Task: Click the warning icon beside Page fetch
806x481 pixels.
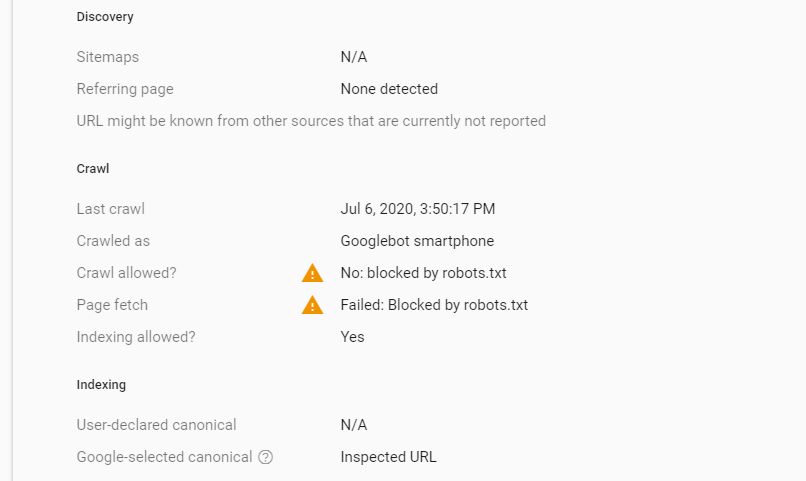Action: [313, 305]
